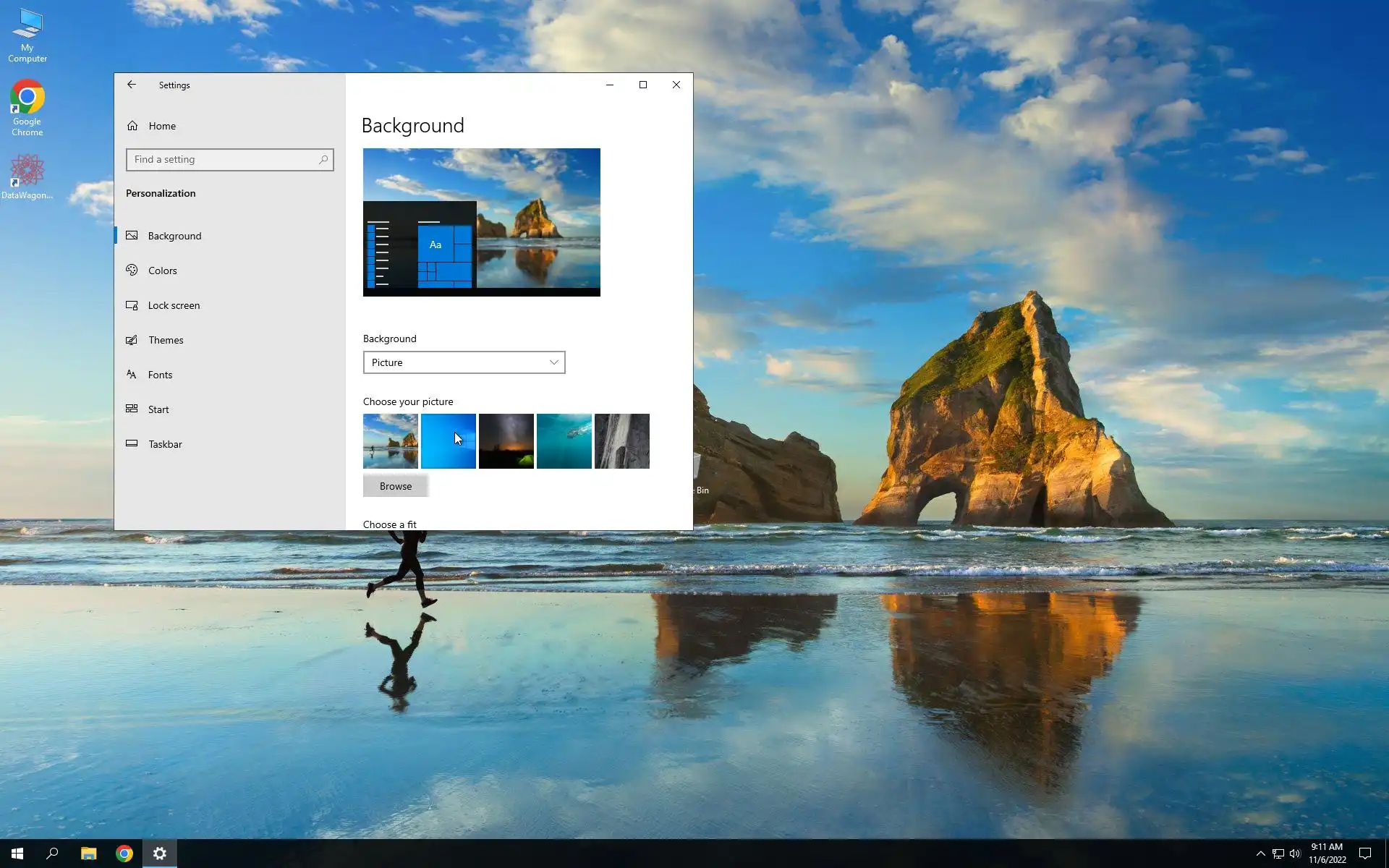
Task: Select the Fonts sidebar item
Action: coord(160,375)
